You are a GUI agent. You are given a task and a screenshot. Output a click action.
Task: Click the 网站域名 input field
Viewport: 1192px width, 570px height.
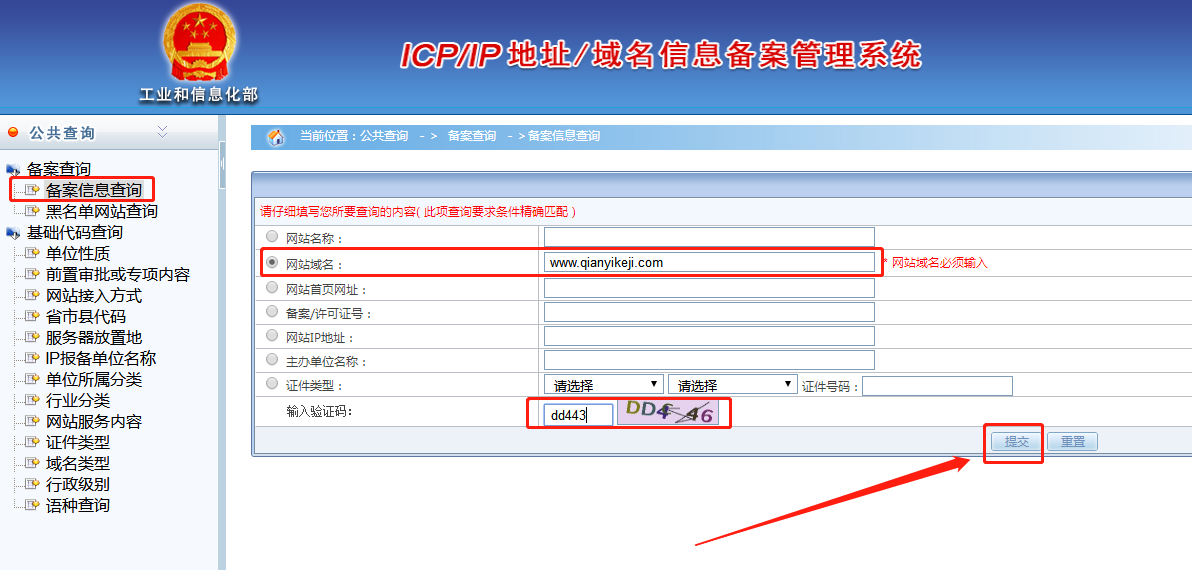(709, 263)
